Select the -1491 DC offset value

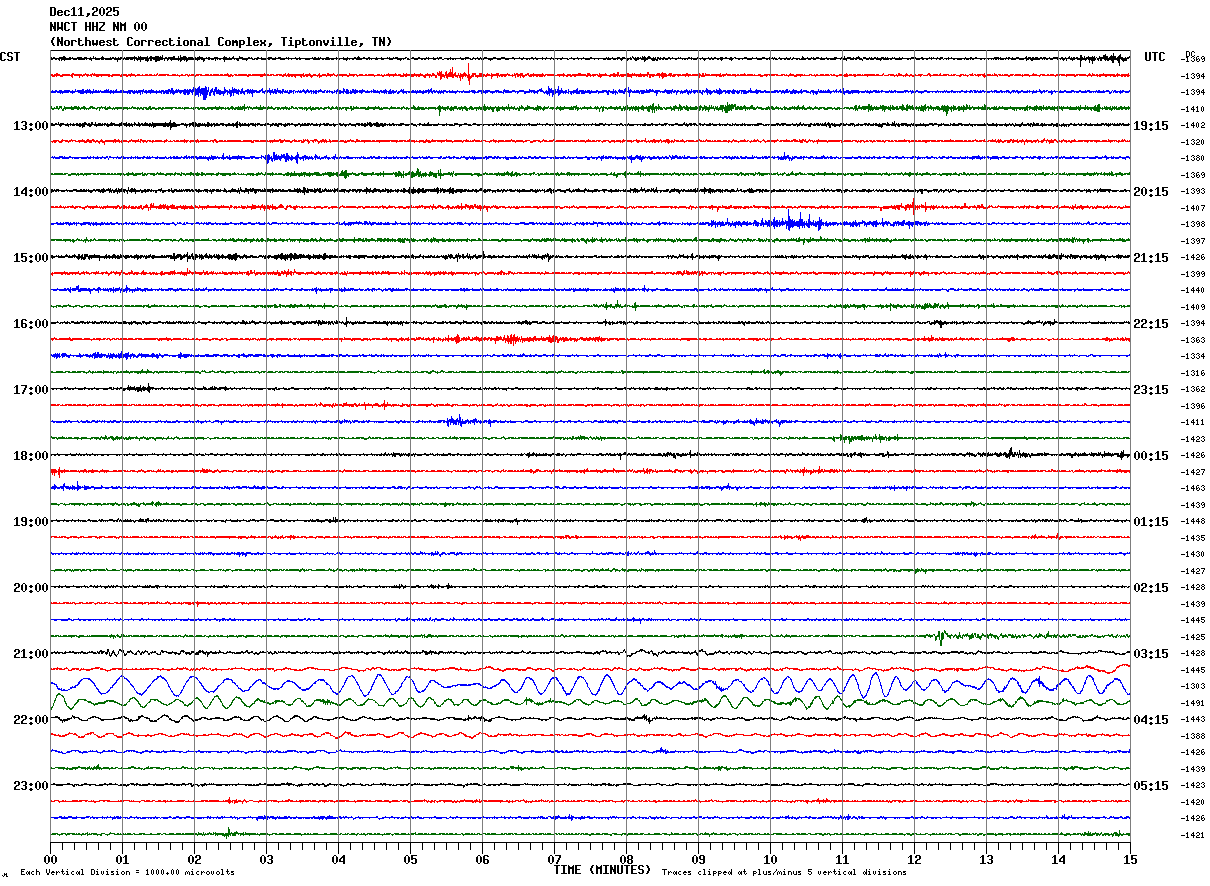pos(1193,704)
